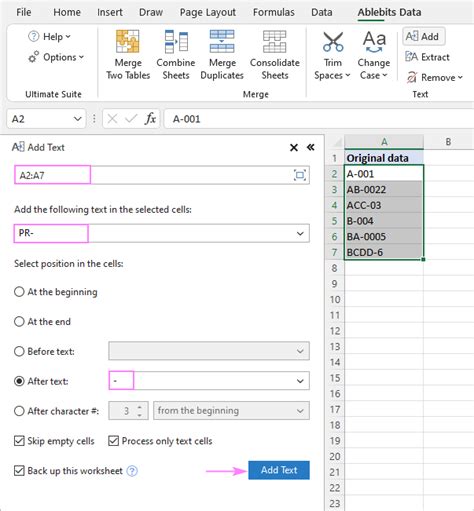Expand the Trim Spaces dropdown arrow
The height and width of the screenshot is (511, 474).
(x=348, y=75)
